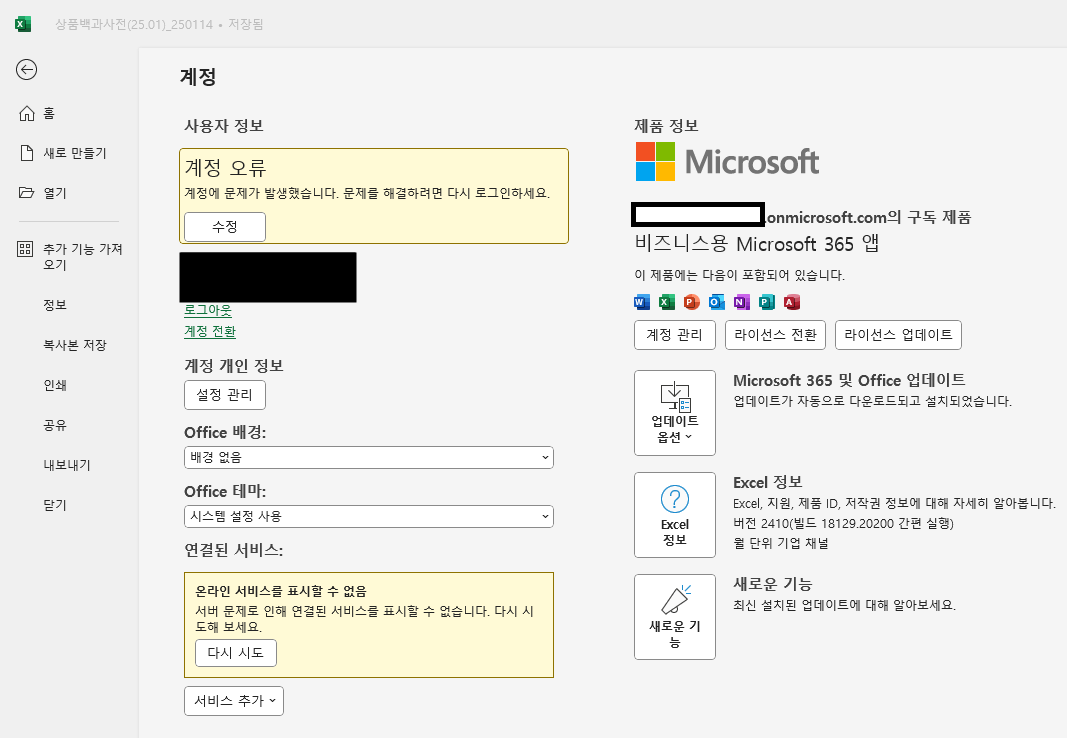Screen dimensions: 1067x738
Task: Select 내보내기 in the sidebar
Action: (x=67, y=465)
